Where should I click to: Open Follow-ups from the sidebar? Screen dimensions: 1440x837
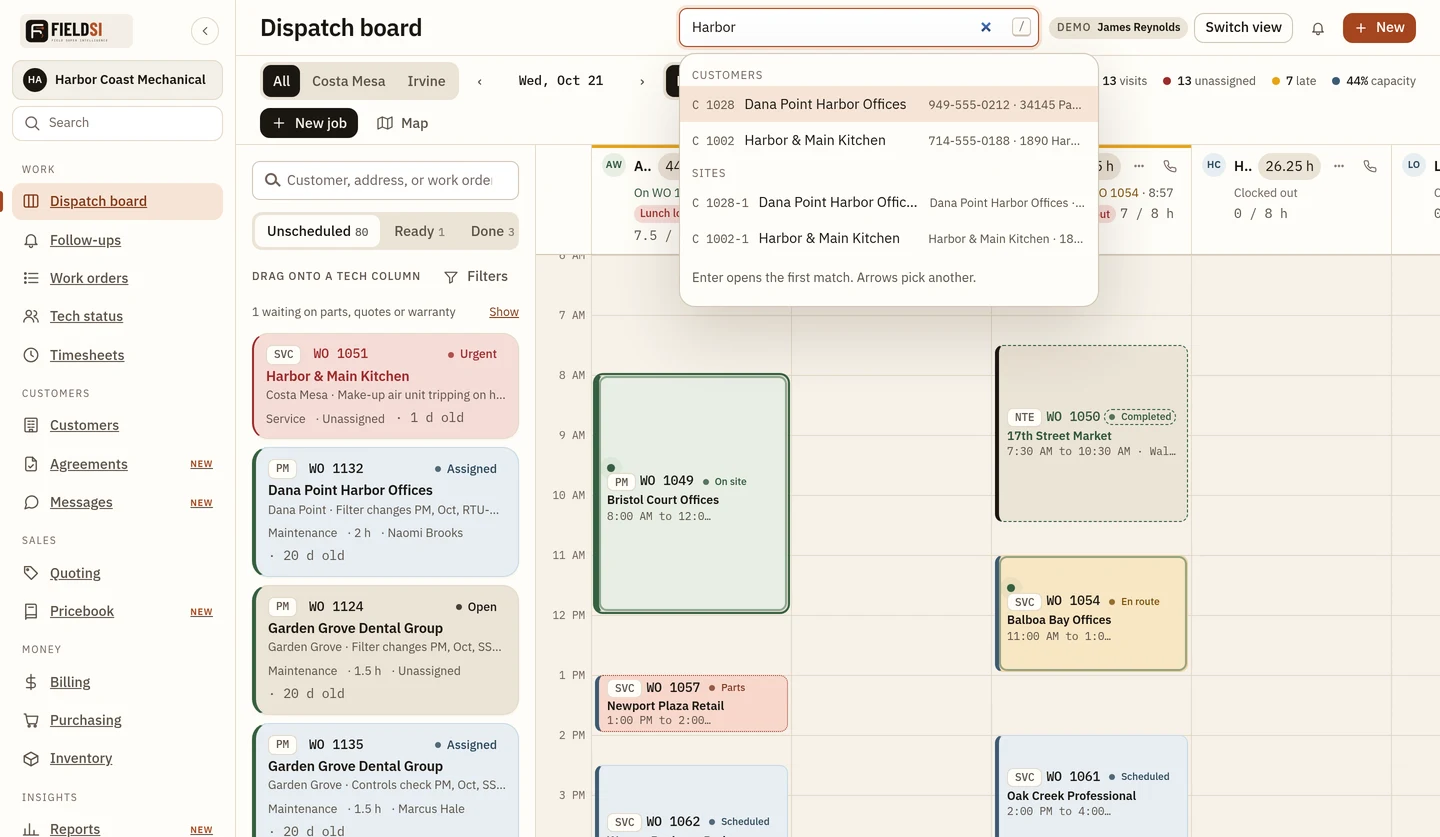[x=85, y=240]
